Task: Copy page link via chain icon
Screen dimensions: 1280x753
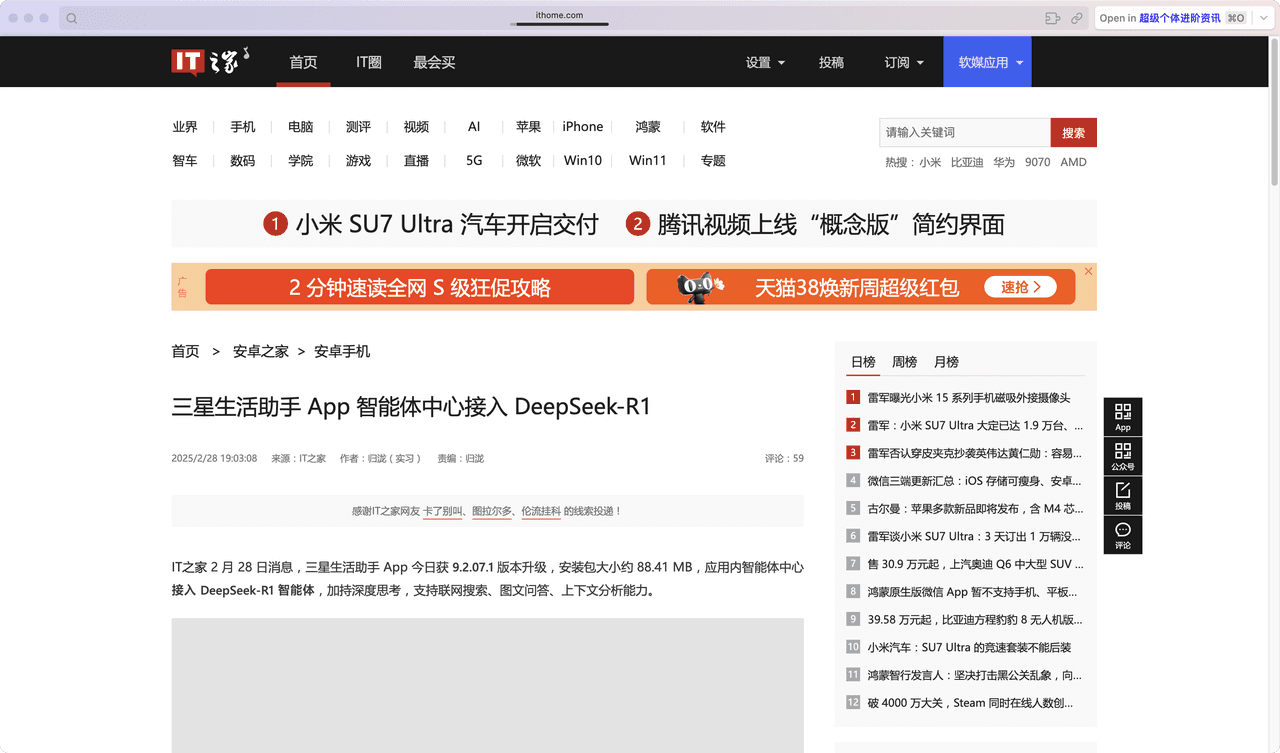Action: point(1077,18)
